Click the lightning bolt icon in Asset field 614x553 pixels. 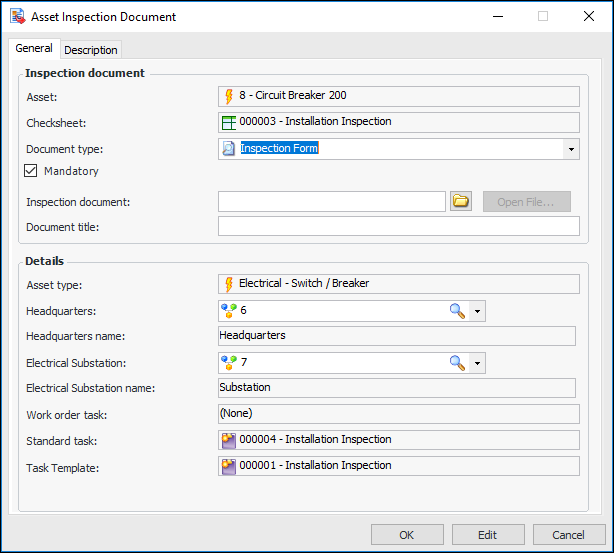click(x=228, y=97)
